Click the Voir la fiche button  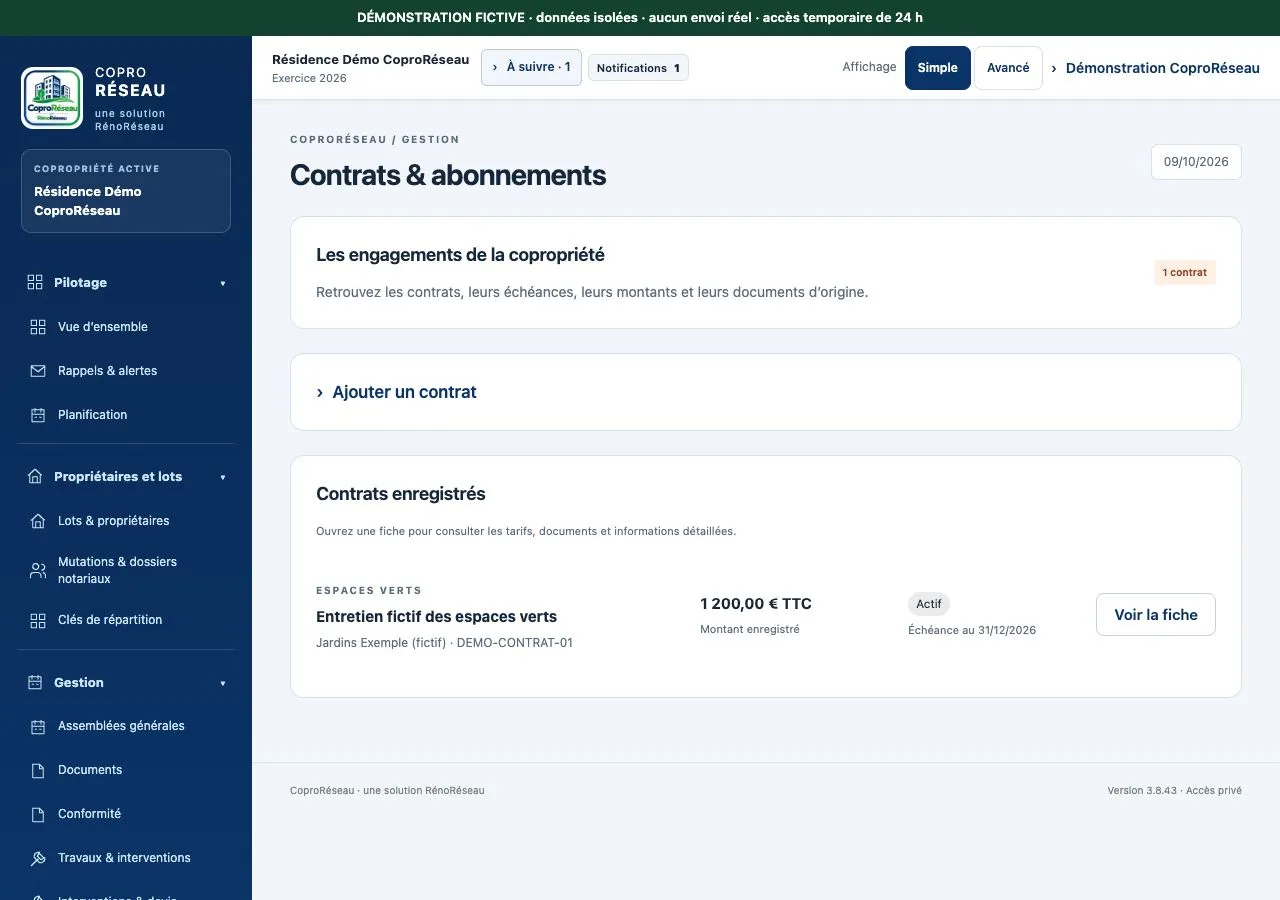tap(1156, 615)
